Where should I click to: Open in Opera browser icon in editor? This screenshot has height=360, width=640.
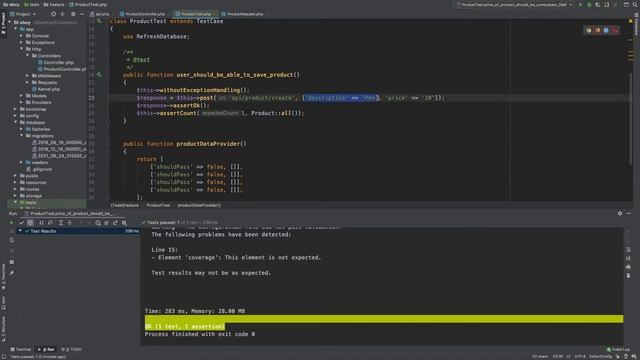(x=615, y=30)
